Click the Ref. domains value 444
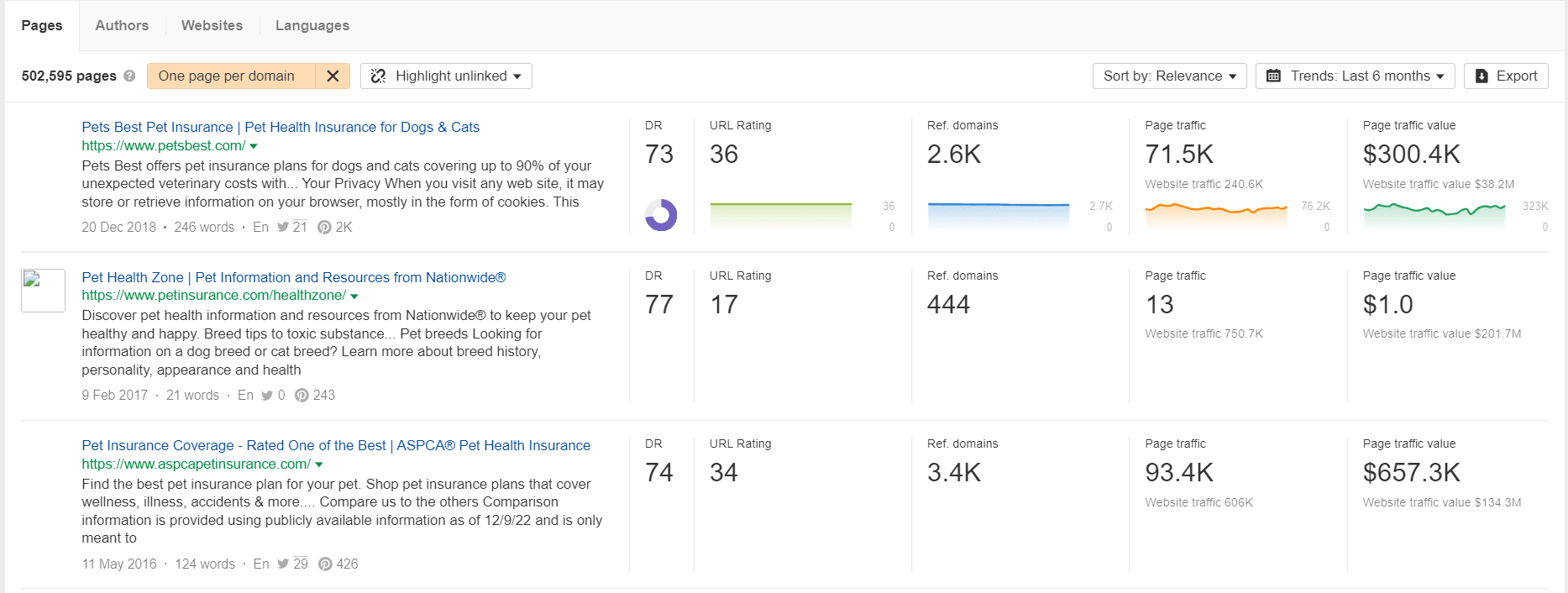 (948, 304)
